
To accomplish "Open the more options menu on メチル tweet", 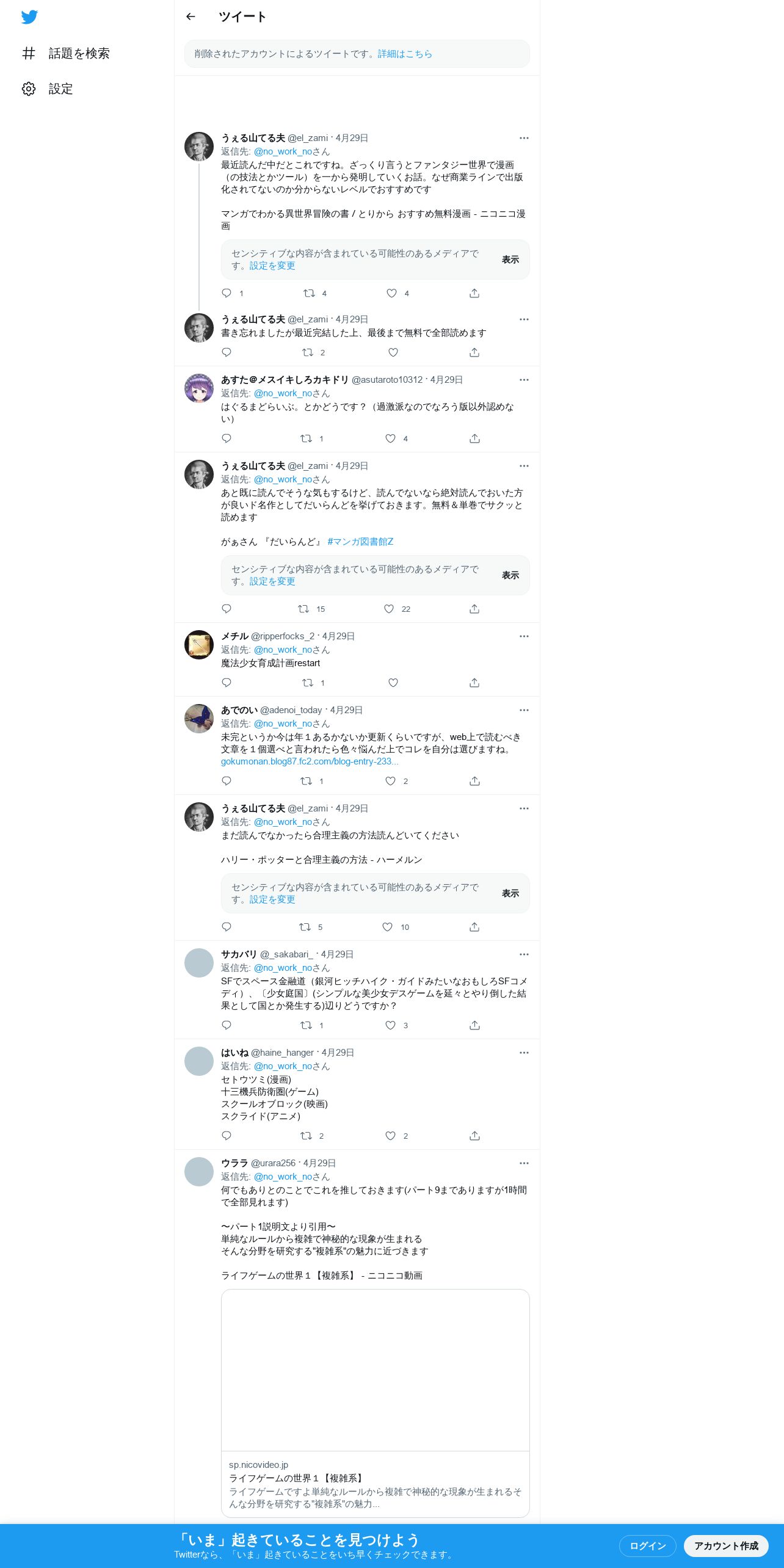I will coord(524,636).
